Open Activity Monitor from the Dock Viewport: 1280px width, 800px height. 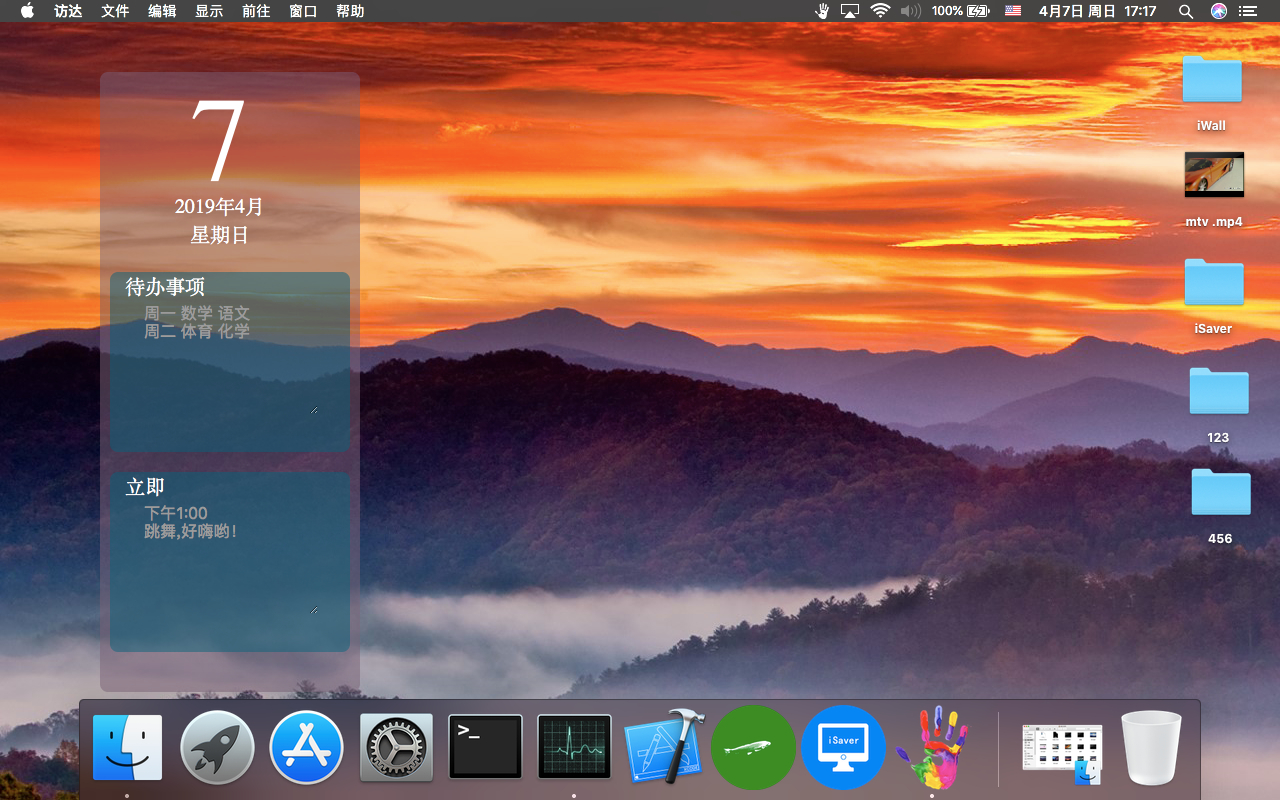coord(574,747)
